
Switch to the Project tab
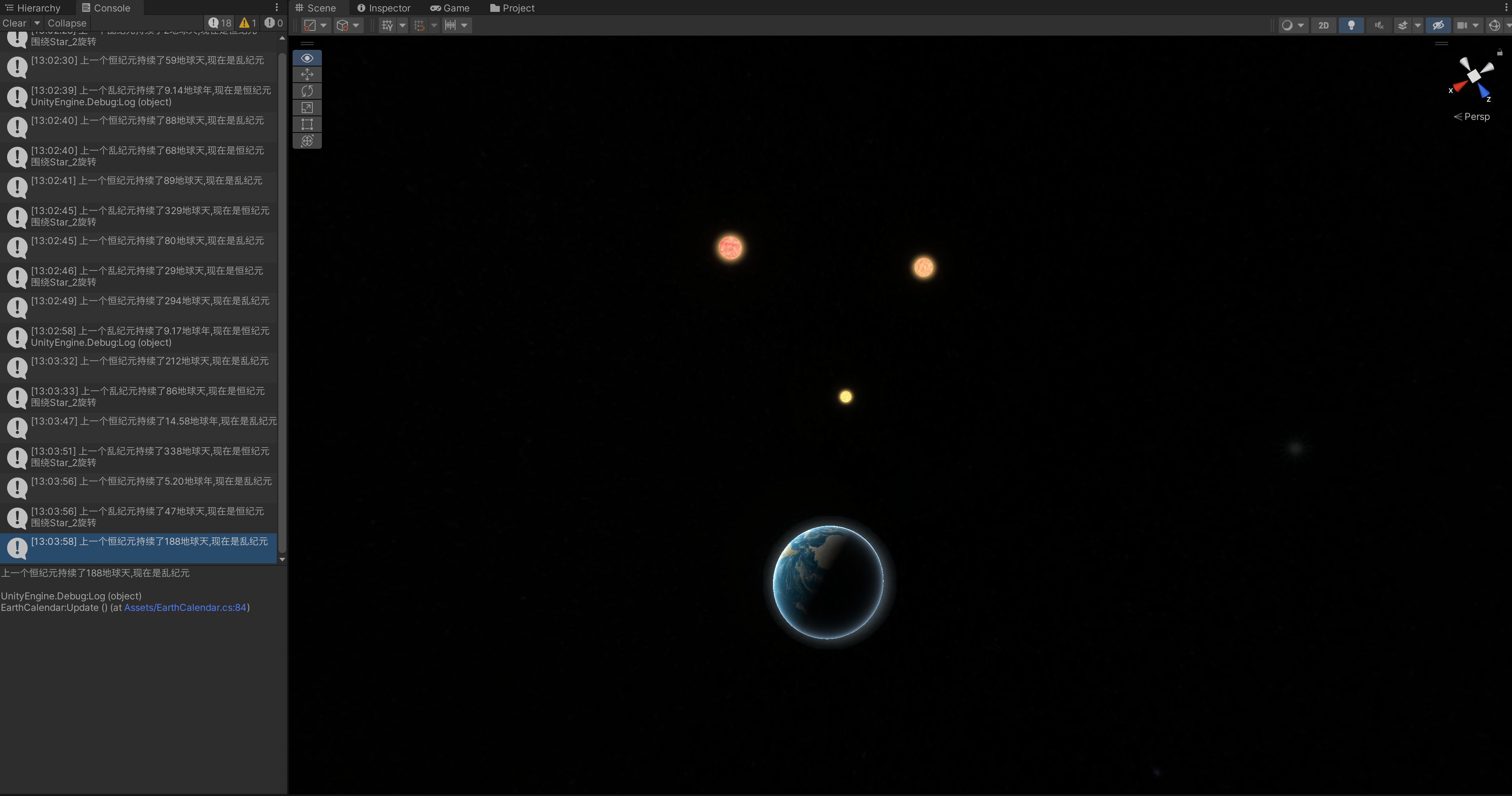[512, 8]
